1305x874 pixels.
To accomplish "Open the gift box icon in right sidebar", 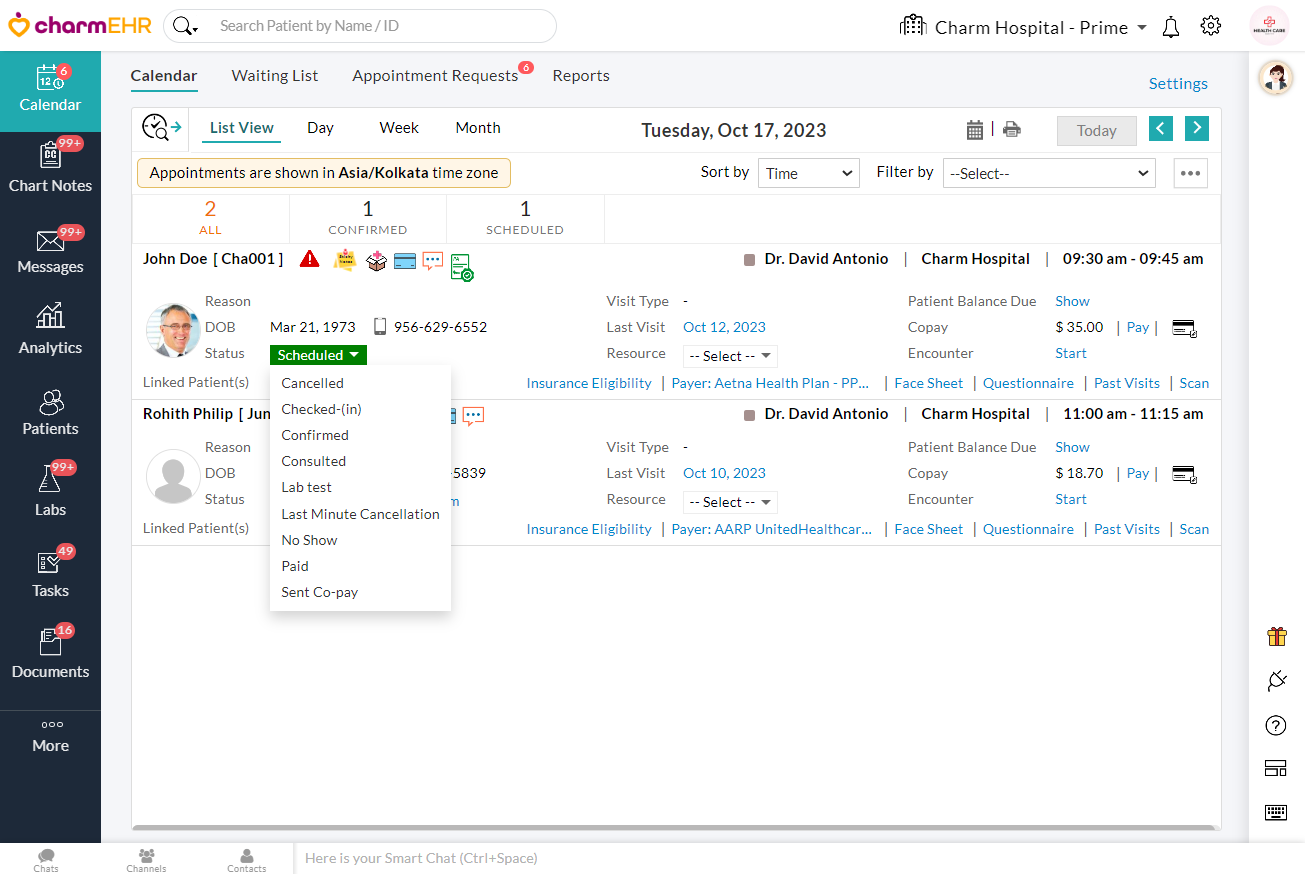I will [1276, 636].
